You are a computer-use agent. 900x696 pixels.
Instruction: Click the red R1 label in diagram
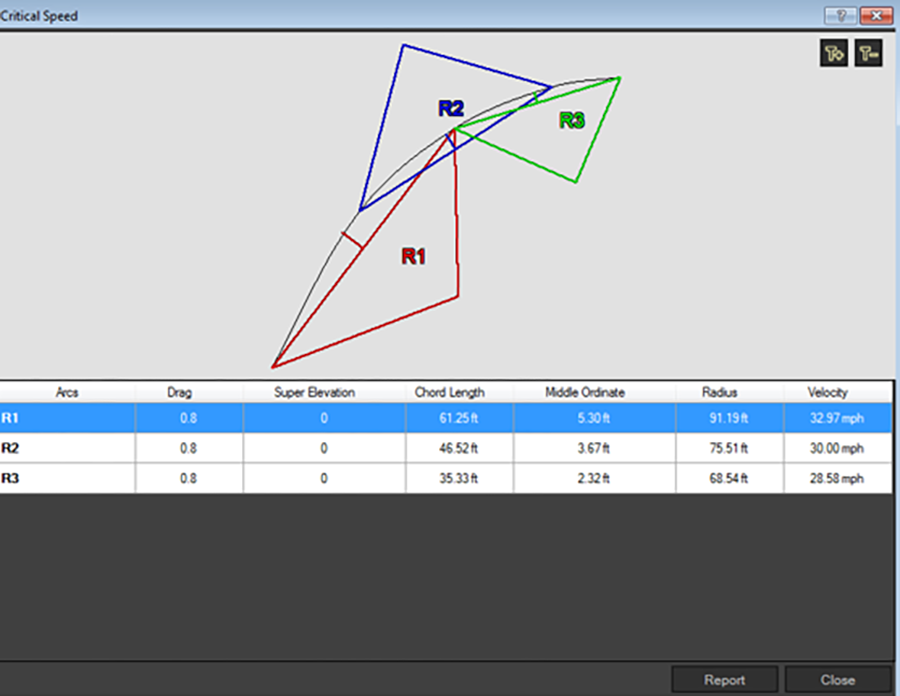click(x=413, y=256)
